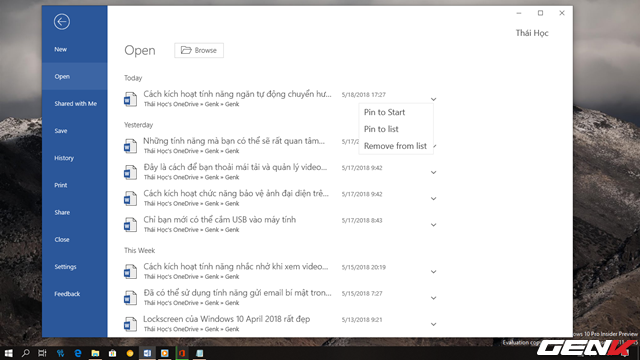Select Share in the blue sidebar
Image resolution: width=640 pixels, height=360 pixels.
[x=75, y=212]
